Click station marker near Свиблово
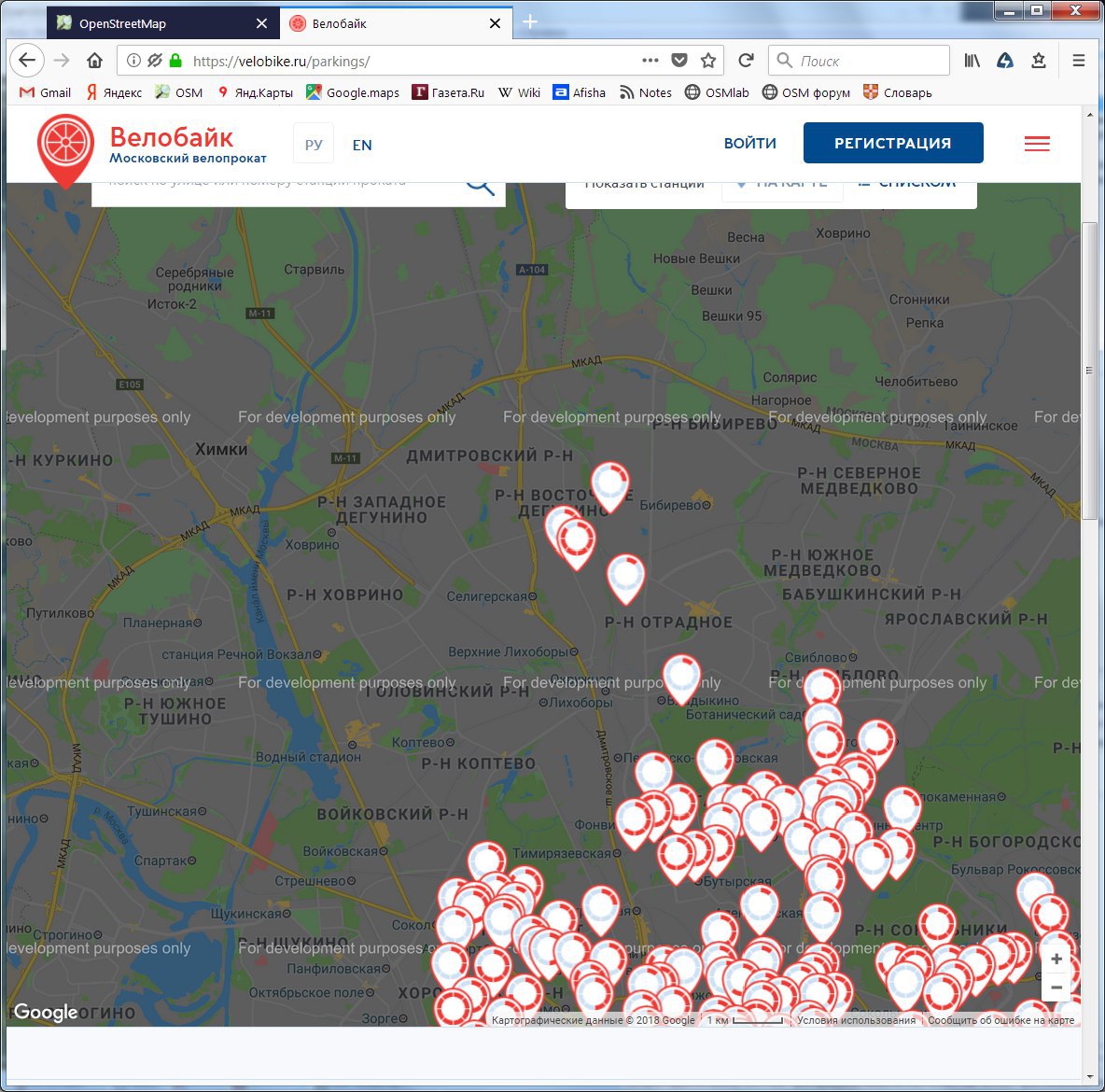1105x1092 pixels. tap(822, 687)
